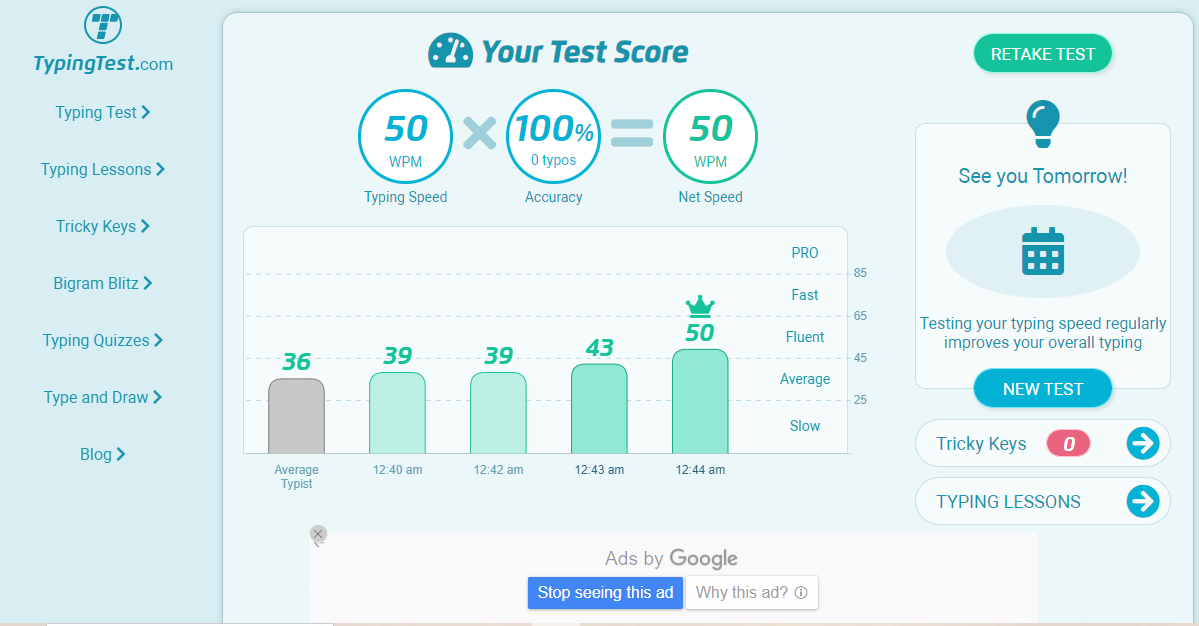
Task: Close the Google ad with X icon
Action: pyautogui.click(x=318, y=534)
